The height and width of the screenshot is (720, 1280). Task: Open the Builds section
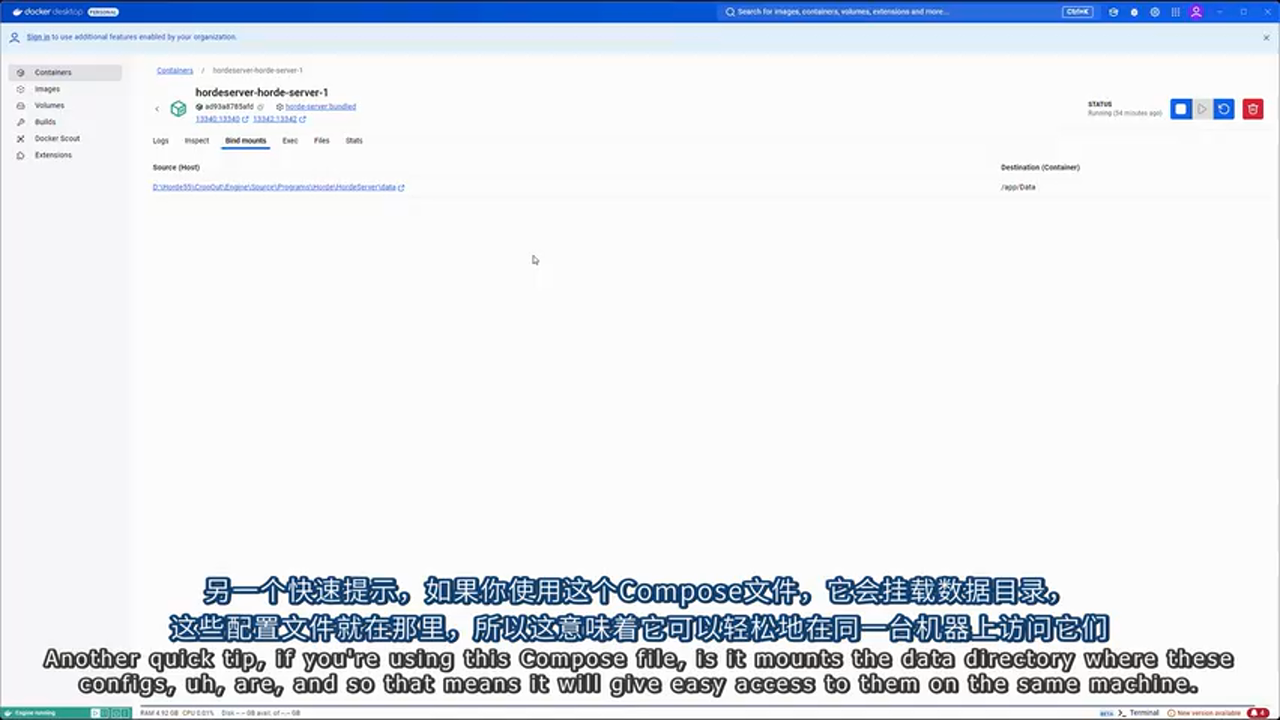click(x=45, y=121)
